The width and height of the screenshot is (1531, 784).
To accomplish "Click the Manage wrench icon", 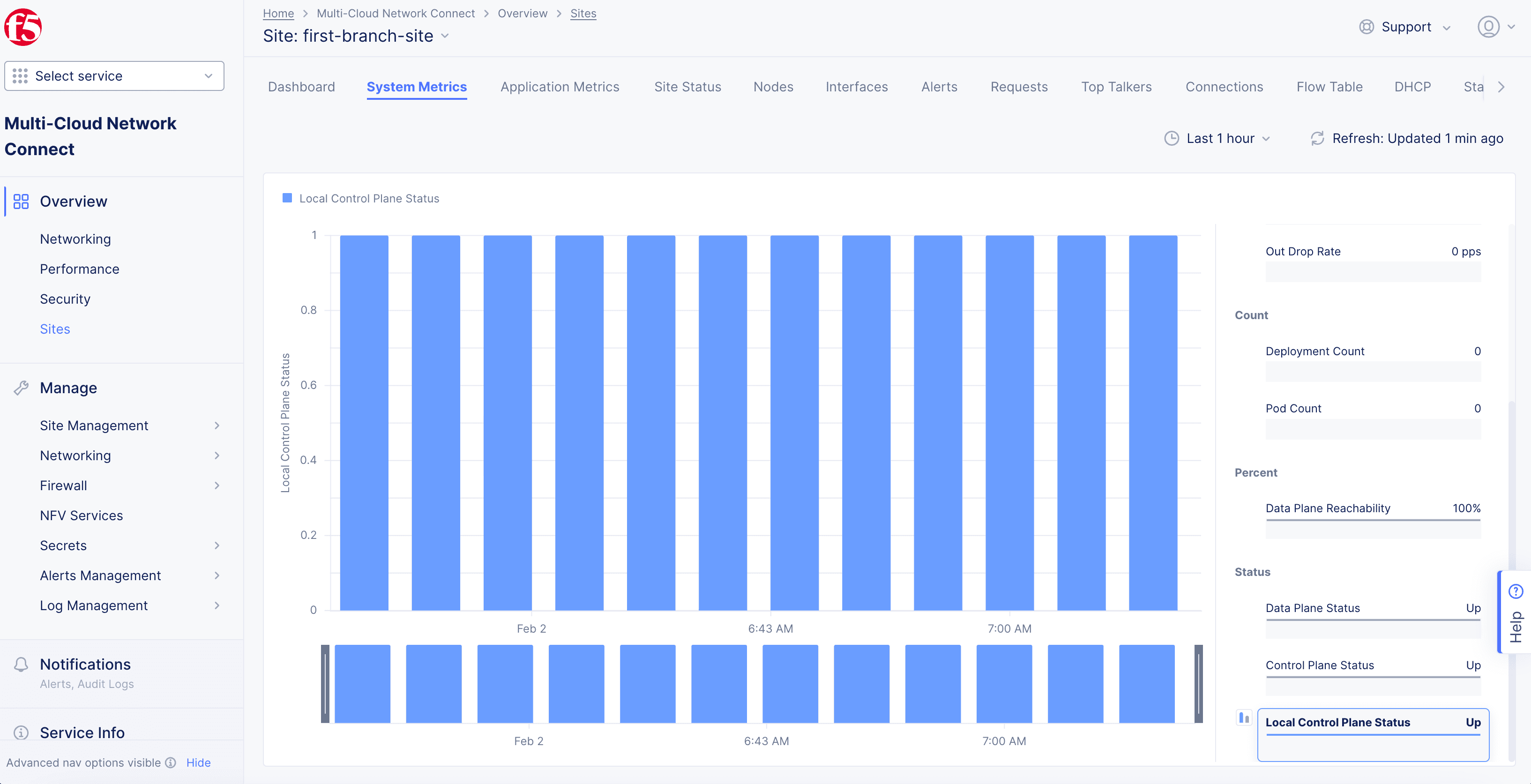I will click(x=21, y=388).
